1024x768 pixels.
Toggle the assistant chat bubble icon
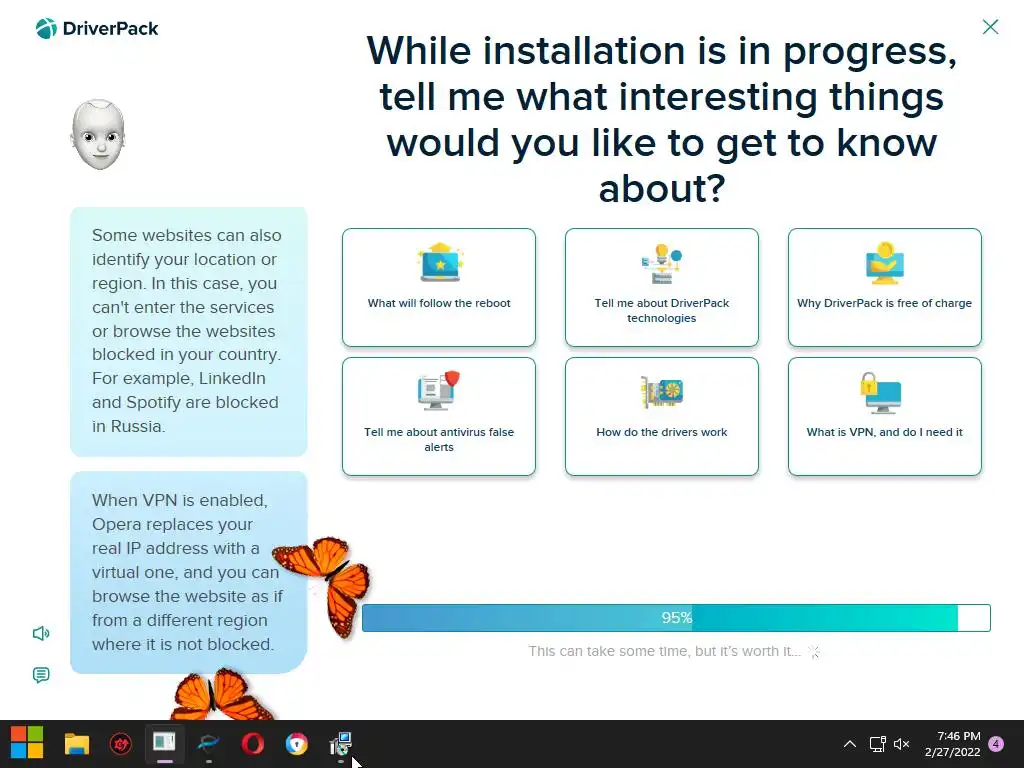tap(41, 675)
